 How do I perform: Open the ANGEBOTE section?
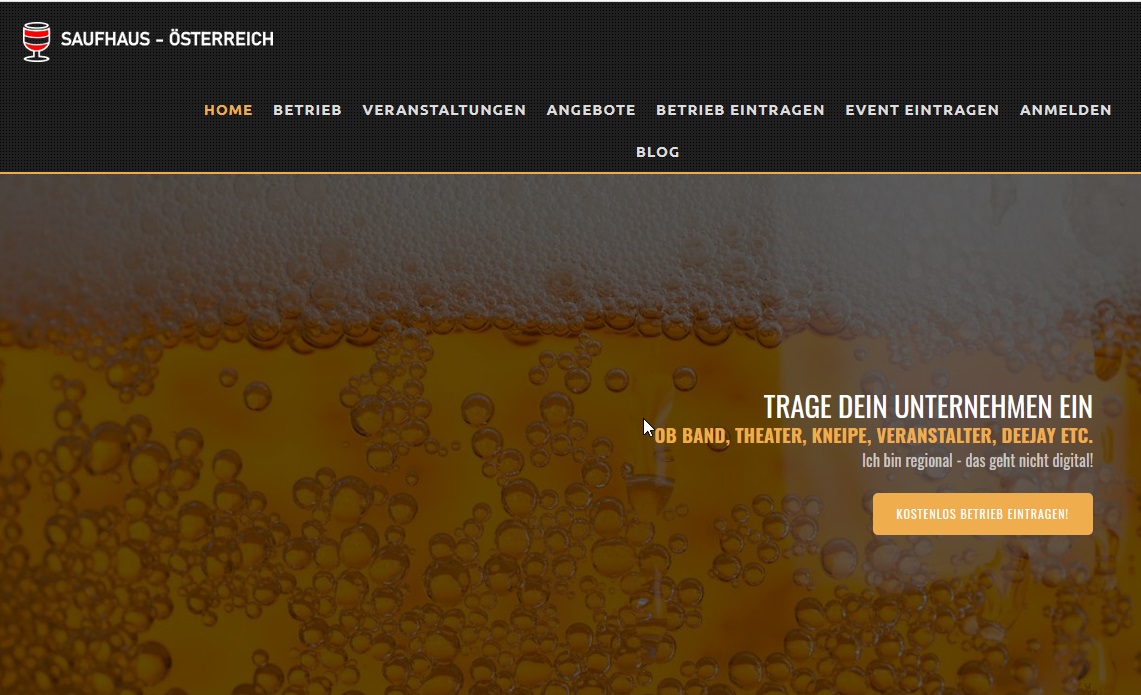tap(591, 110)
